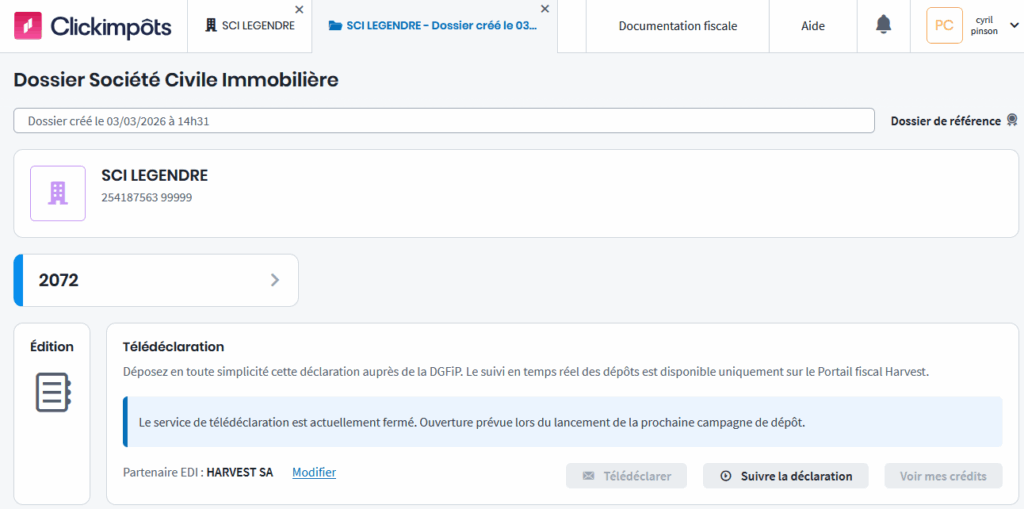Click the building icon in first tab
1024x509 pixels.
(210, 26)
